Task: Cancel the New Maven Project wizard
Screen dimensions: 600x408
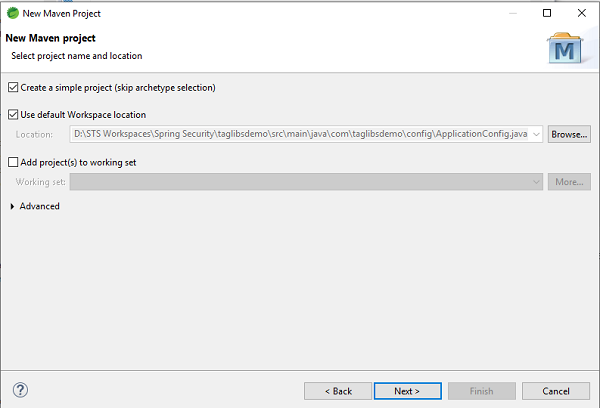Action: coord(553,391)
